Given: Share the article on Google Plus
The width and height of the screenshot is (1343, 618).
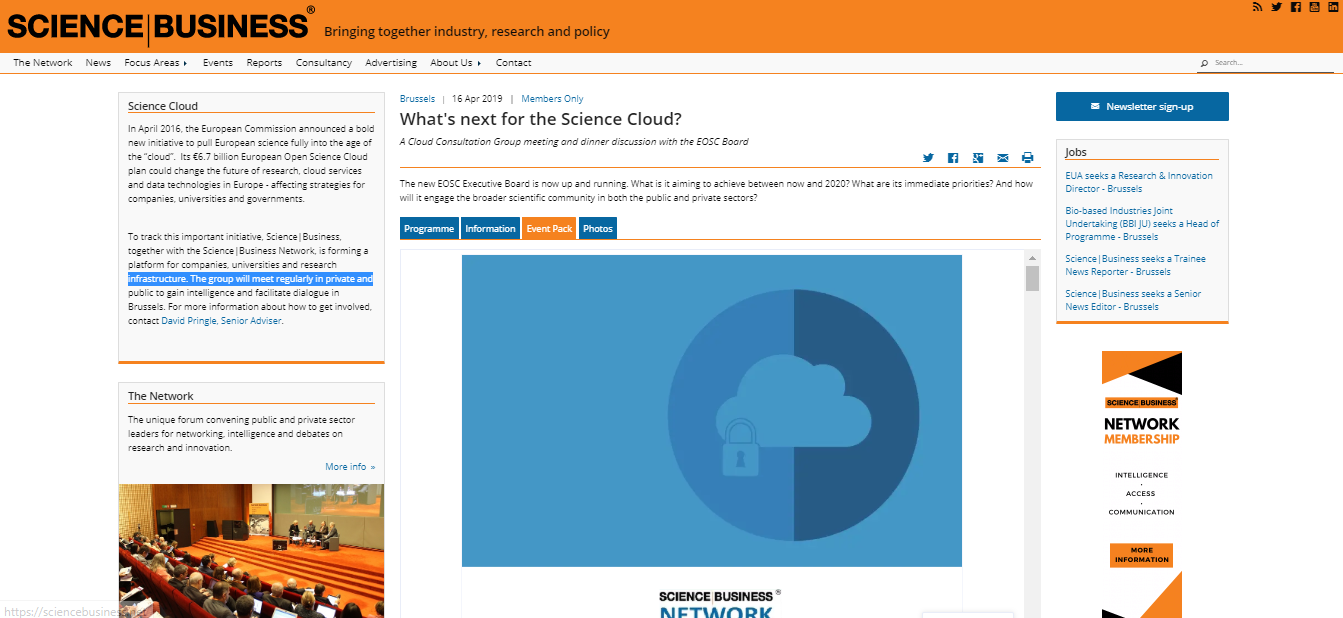Looking at the screenshot, I should 978,158.
